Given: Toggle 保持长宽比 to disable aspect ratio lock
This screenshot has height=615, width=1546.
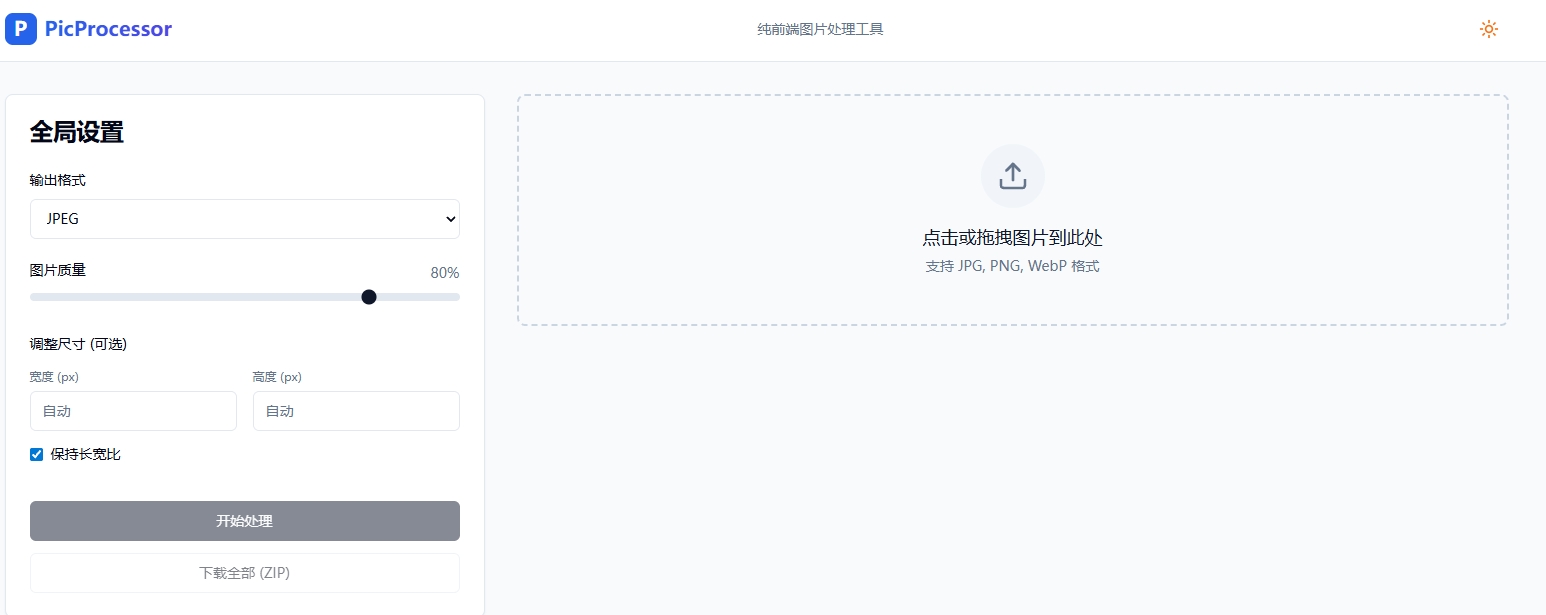Looking at the screenshot, I should tap(36, 454).
